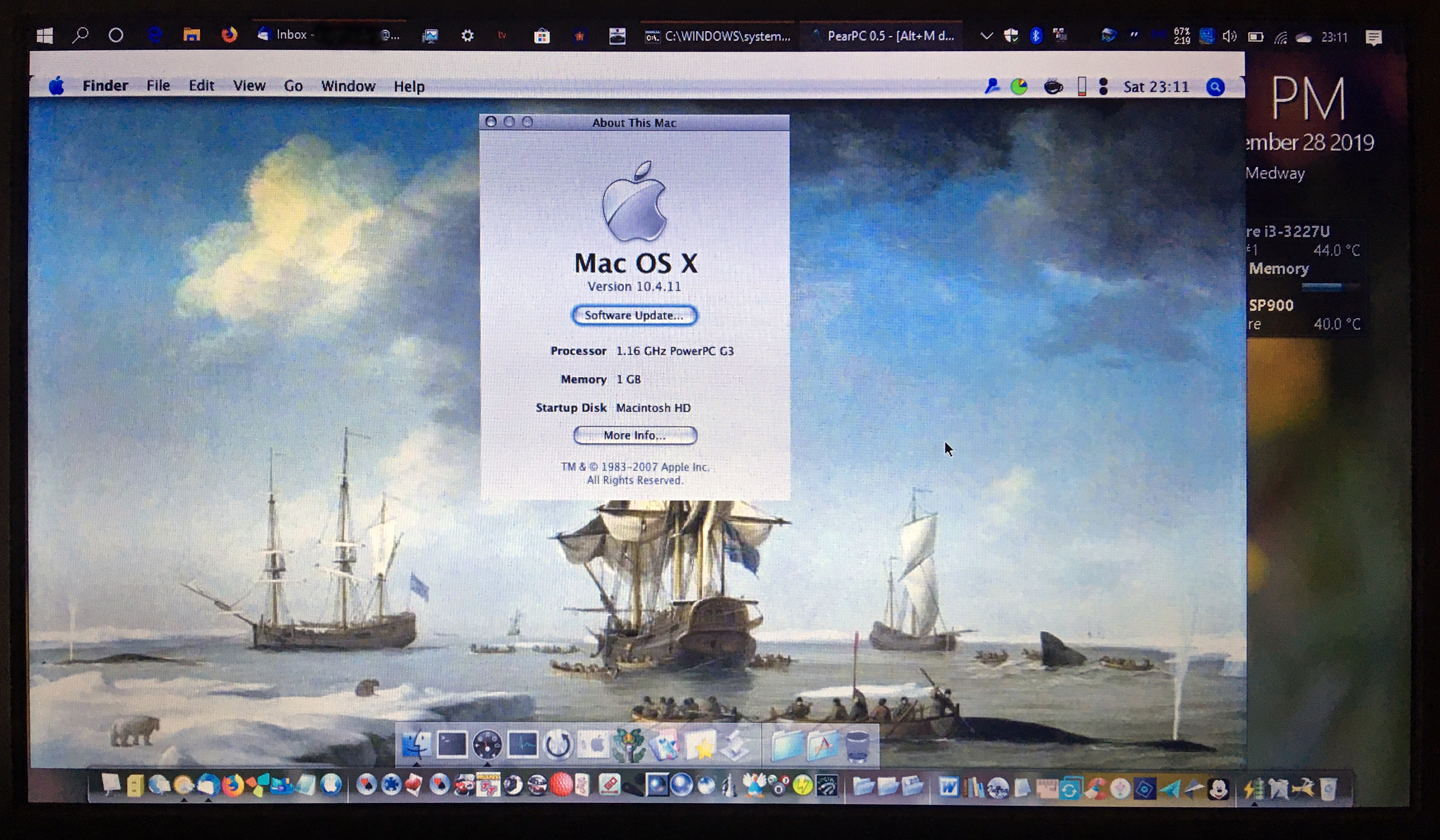Open Microsoft Store on Windows taskbar
This screenshot has height=840, width=1440.
point(542,36)
